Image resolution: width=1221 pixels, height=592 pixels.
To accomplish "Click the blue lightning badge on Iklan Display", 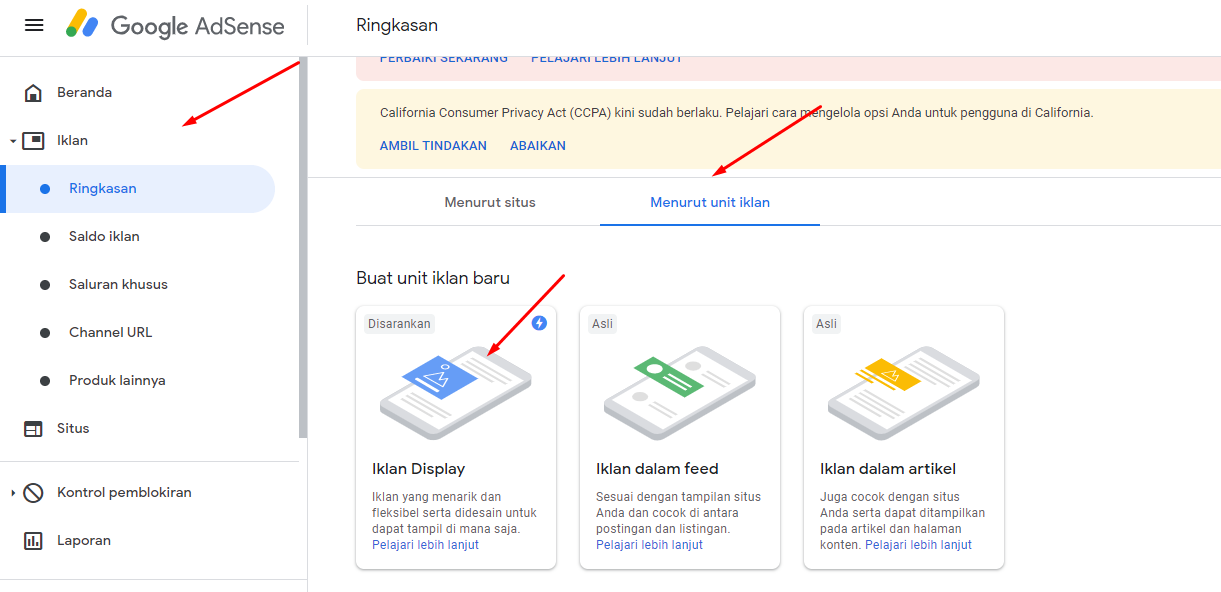I will tap(540, 323).
